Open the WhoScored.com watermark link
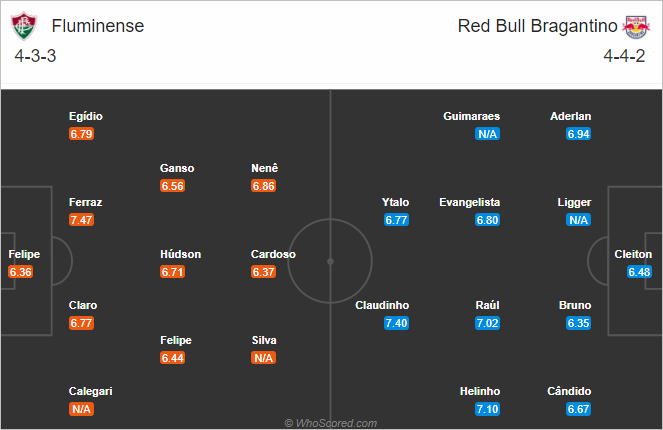The height and width of the screenshot is (430, 663). [x=331, y=423]
